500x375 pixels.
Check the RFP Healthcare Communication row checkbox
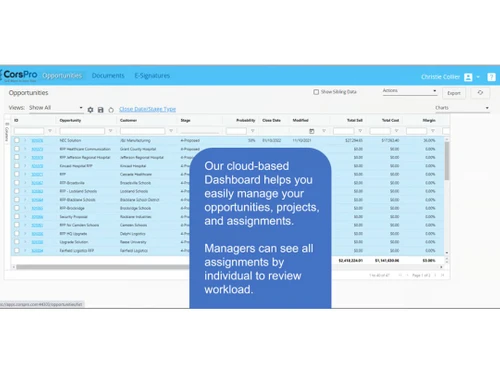pyautogui.click(x=17, y=149)
